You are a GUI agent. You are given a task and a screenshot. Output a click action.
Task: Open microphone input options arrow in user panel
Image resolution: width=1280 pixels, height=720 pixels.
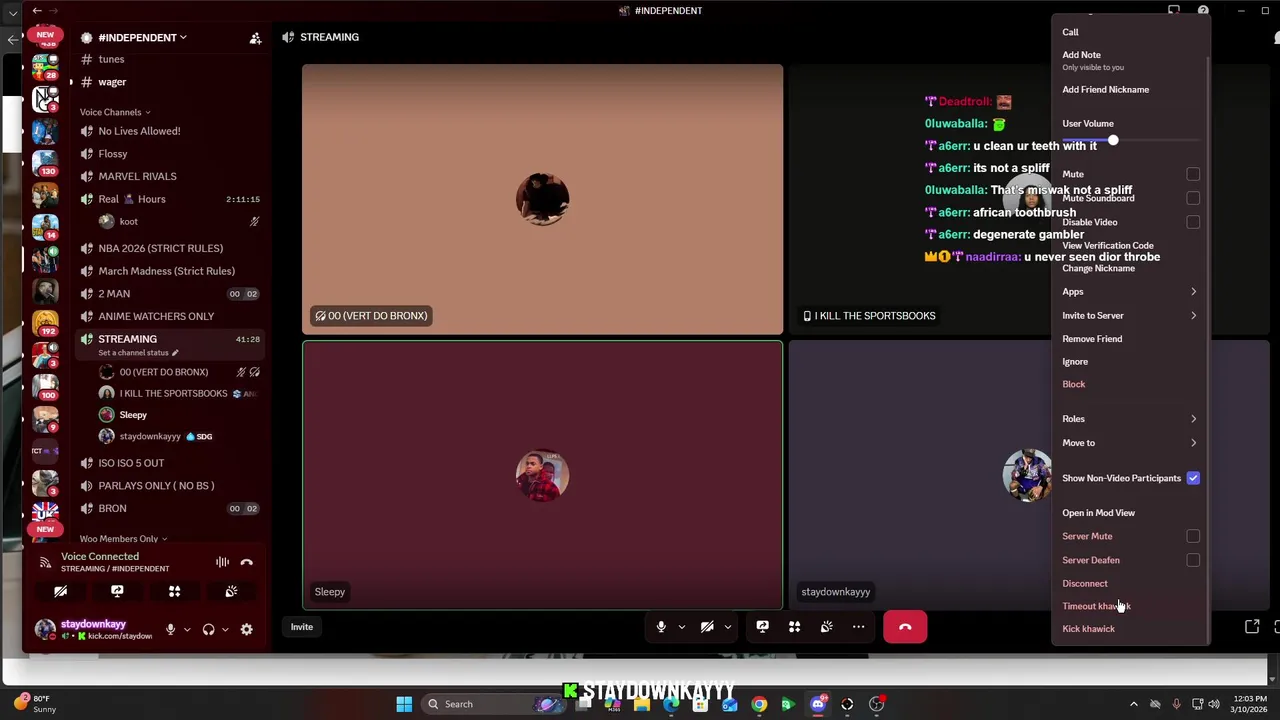[186, 629]
